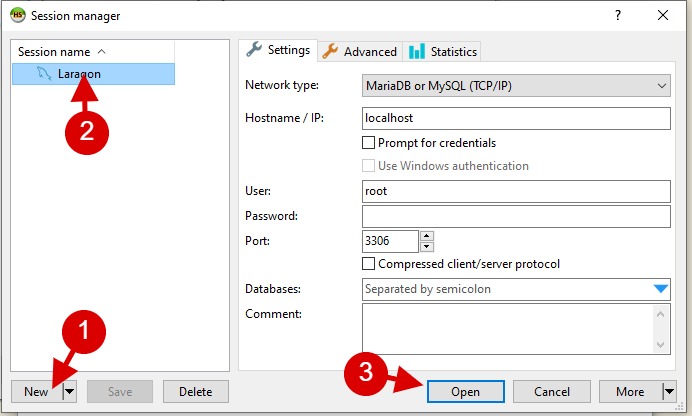
Task: Click the Delete button
Action: click(196, 391)
